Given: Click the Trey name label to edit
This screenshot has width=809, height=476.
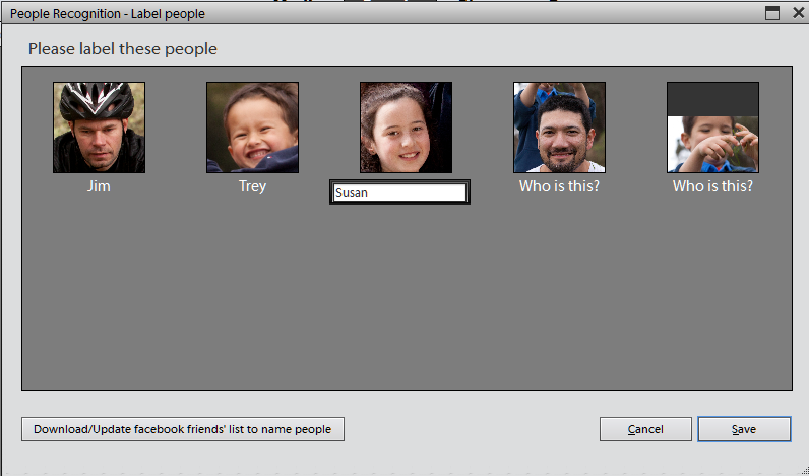Looking at the screenshot, I should point(252,186).
